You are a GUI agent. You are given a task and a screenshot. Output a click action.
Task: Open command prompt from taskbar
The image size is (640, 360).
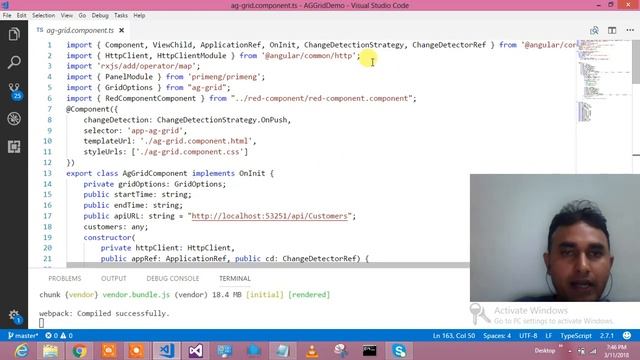tap(369, 351)
